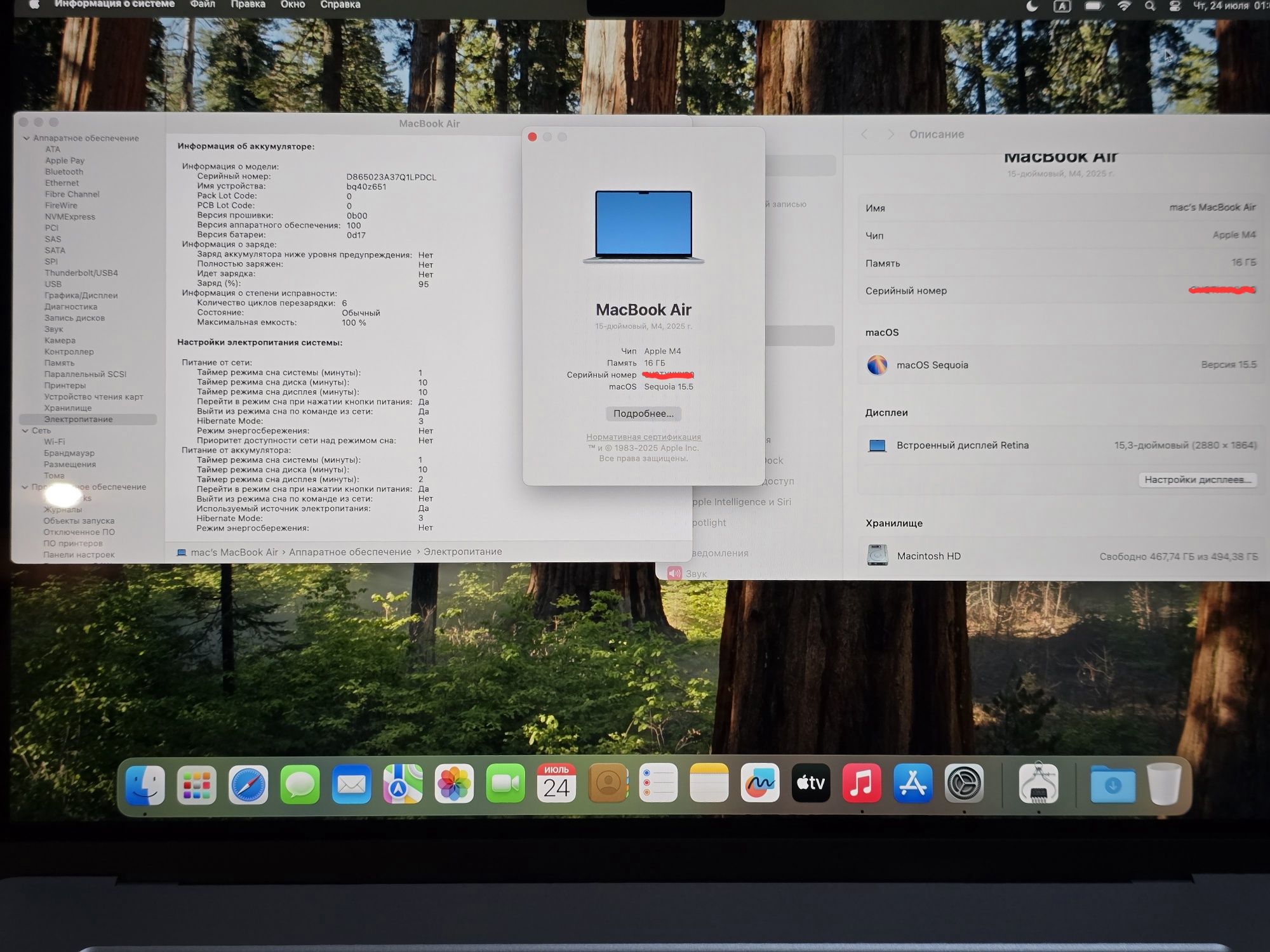Go forward in the Описание settings pane
Image resolution: width=1270 pixels, height=952 pixels.
[x=890, y=135]
